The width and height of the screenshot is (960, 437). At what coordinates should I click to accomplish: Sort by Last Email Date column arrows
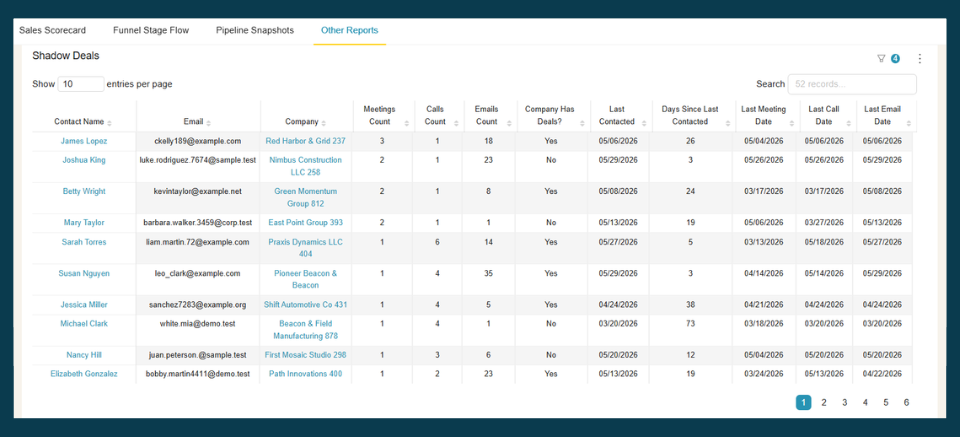[x=909, y=122]
